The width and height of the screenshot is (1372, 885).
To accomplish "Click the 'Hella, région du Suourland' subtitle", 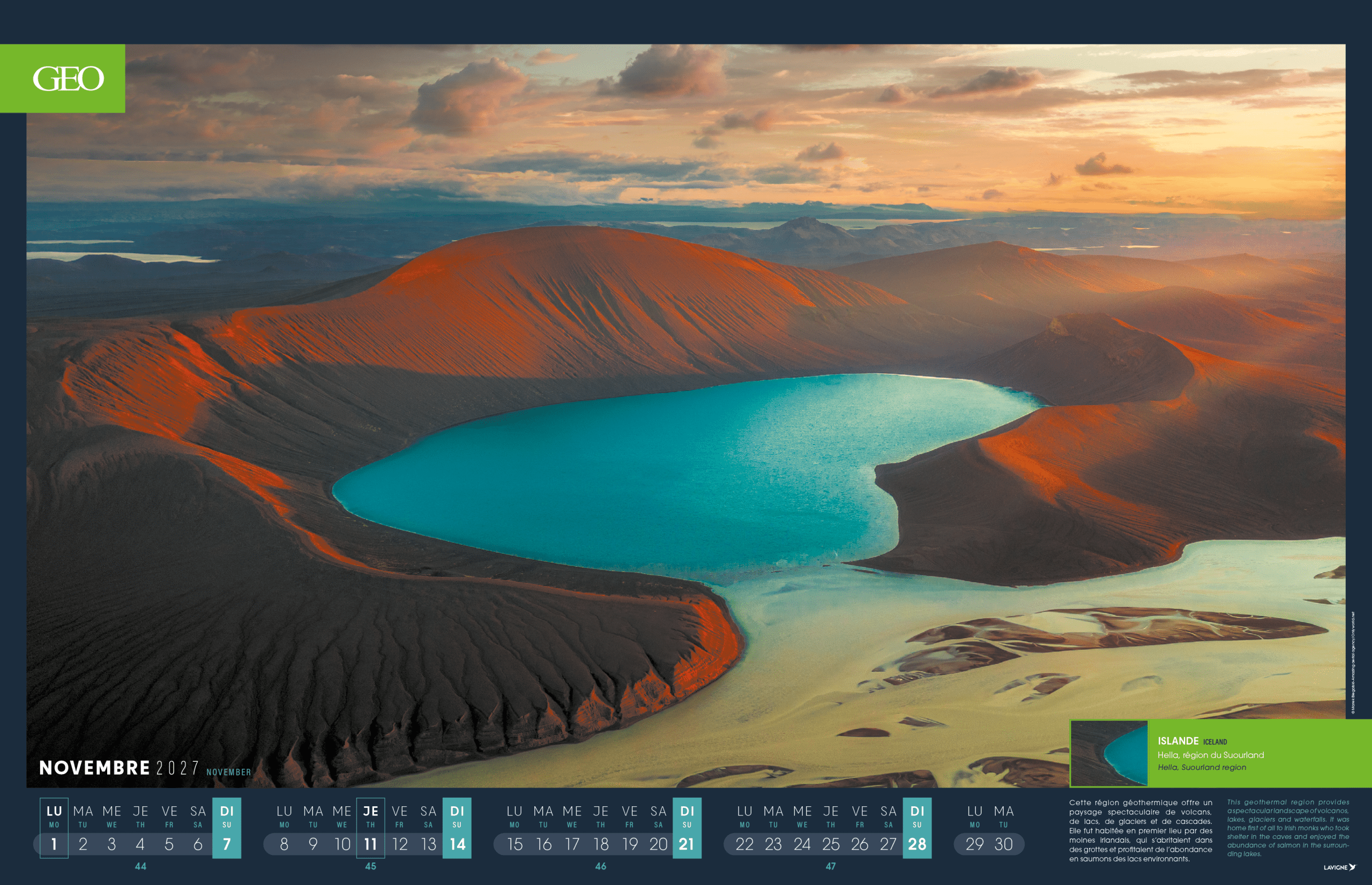I will [x=1210, y=754].
